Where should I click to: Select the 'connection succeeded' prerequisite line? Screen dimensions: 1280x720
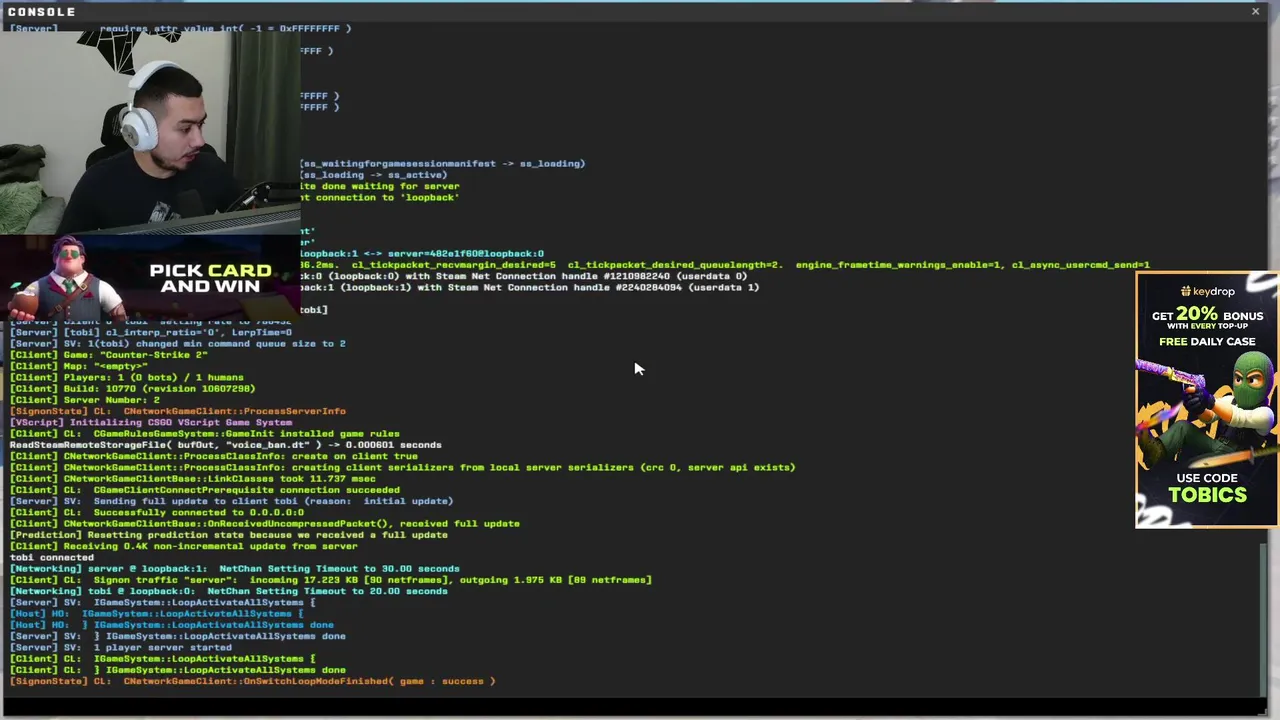[205, 490]
